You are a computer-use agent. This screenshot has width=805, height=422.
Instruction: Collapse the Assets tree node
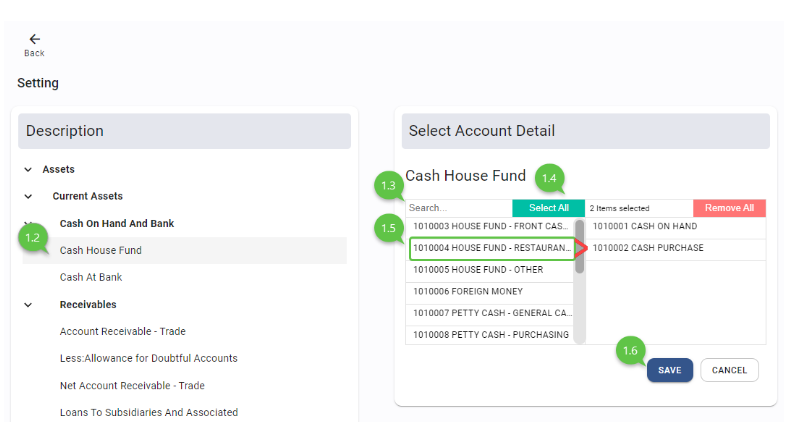28,170
